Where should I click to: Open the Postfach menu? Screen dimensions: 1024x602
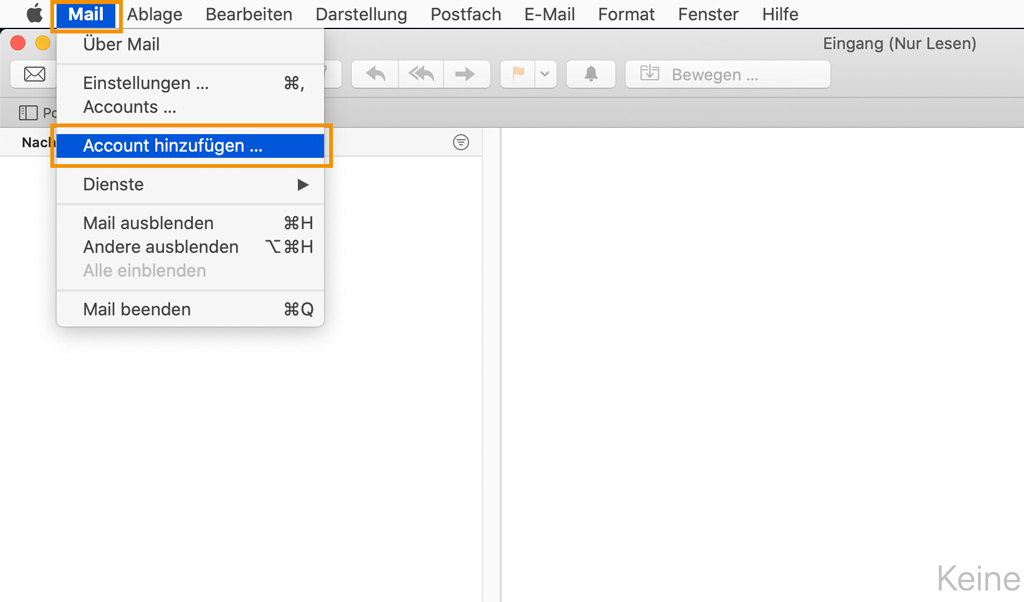(x=466, y=14)
